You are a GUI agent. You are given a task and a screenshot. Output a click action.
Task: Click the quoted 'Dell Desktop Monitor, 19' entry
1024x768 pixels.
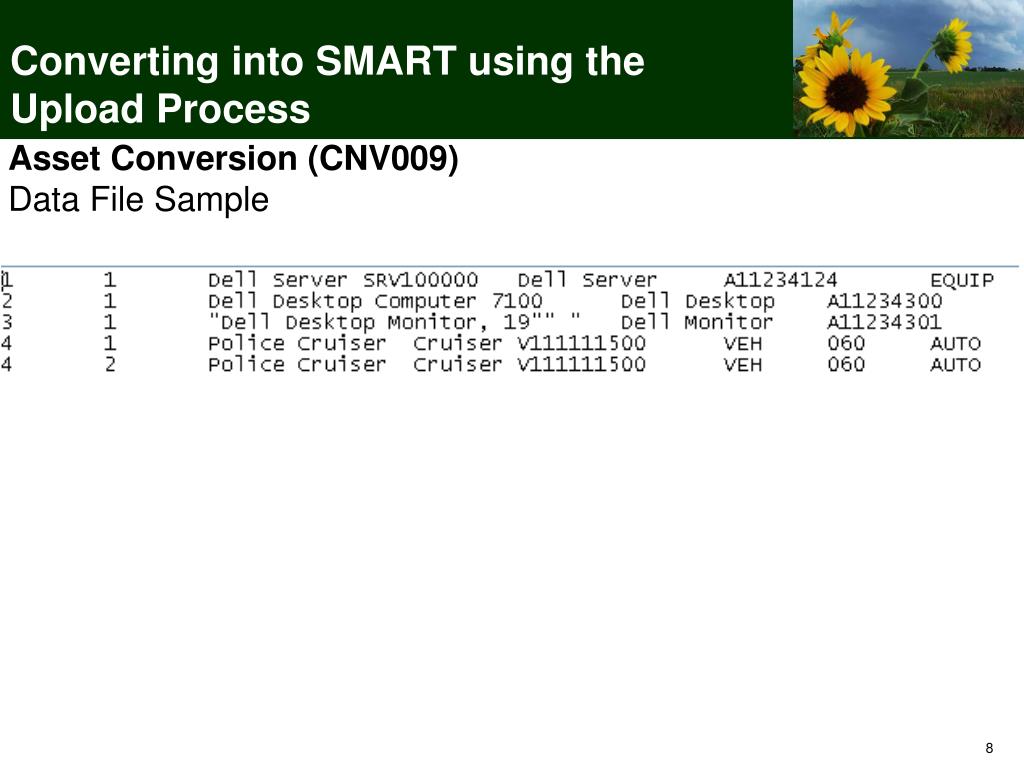tap(394, 322)
